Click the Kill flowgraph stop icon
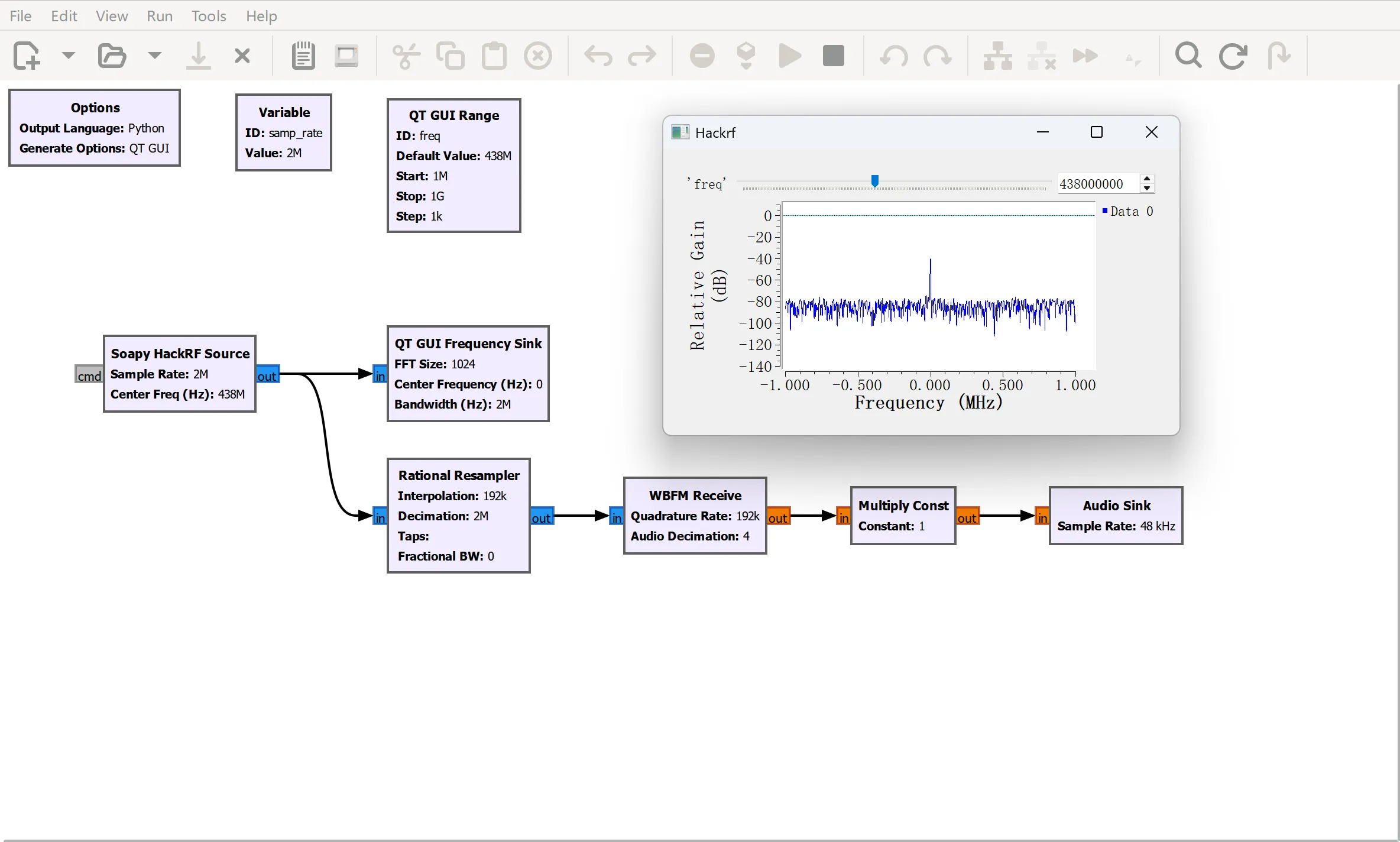 point(834,56)
